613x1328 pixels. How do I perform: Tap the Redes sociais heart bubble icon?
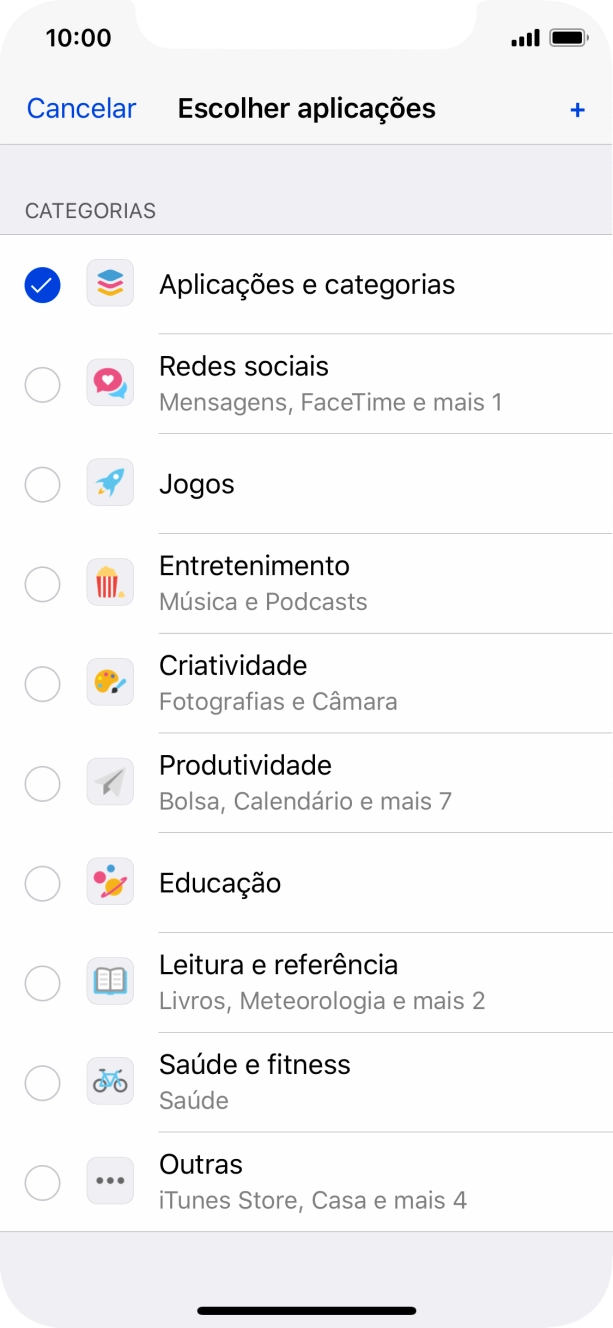(x=110, y=383)
